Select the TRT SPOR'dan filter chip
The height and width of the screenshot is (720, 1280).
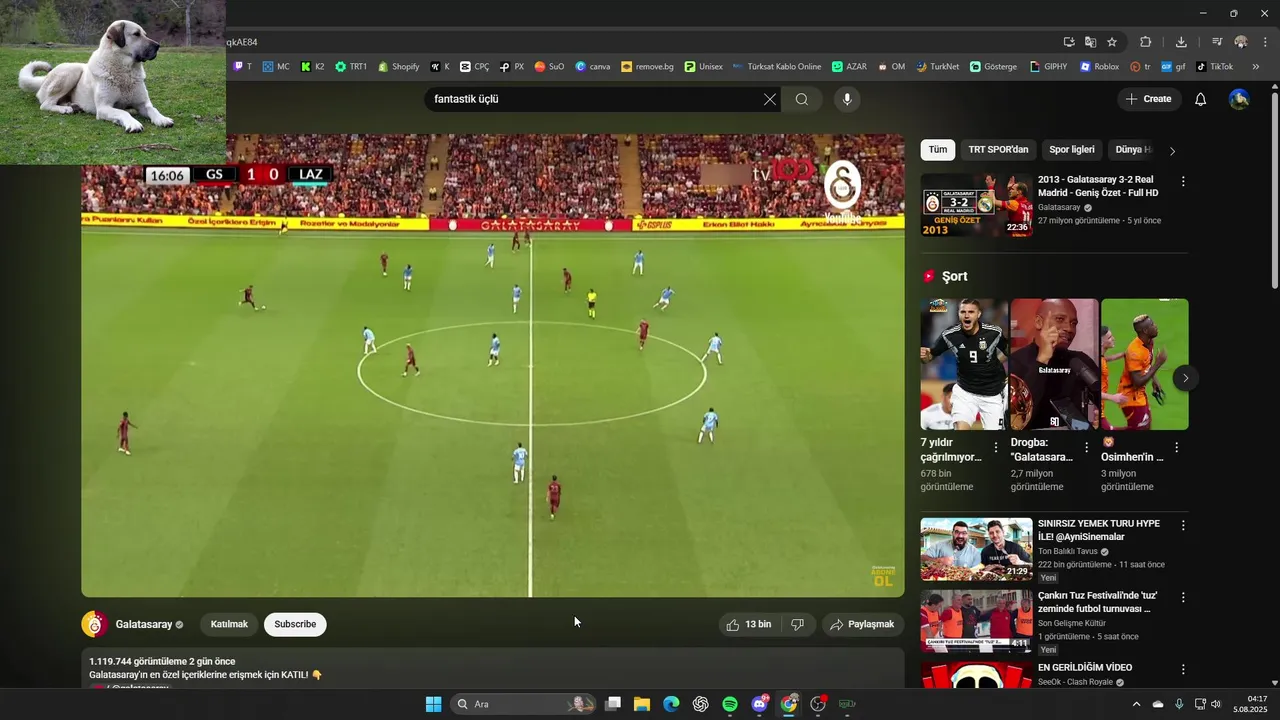tap(998, 150)
